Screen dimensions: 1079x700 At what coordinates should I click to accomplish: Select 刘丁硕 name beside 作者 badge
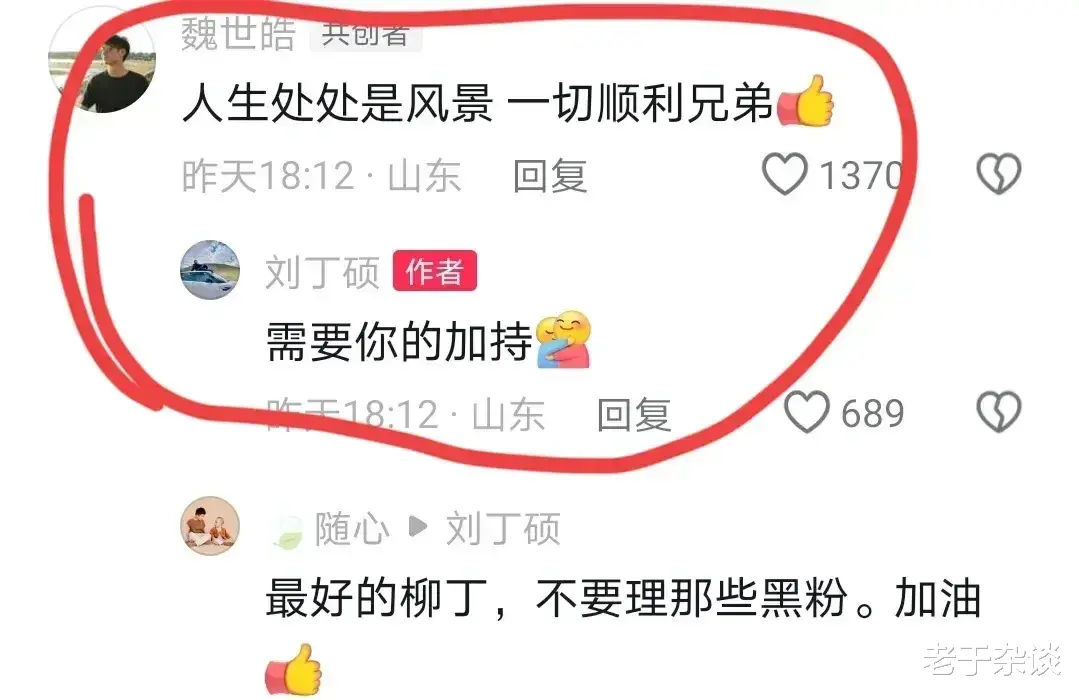point(322,271)
